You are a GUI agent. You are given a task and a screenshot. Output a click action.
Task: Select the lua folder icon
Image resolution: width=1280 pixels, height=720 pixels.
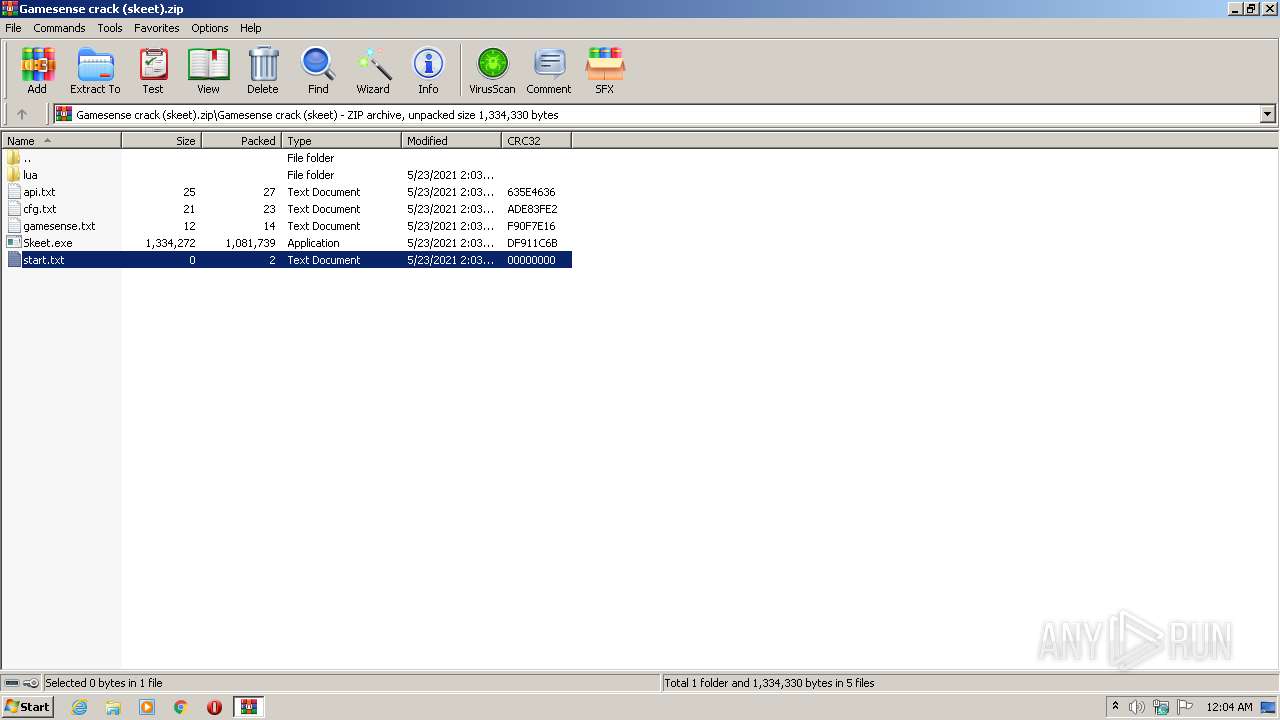(x=14, y=175)
